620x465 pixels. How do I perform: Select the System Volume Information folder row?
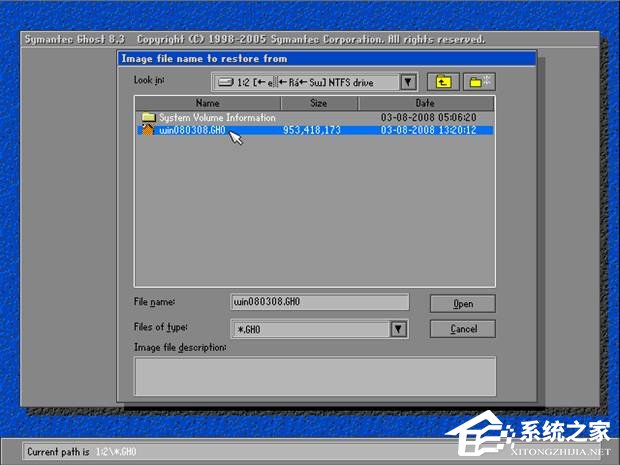point(315,117)
